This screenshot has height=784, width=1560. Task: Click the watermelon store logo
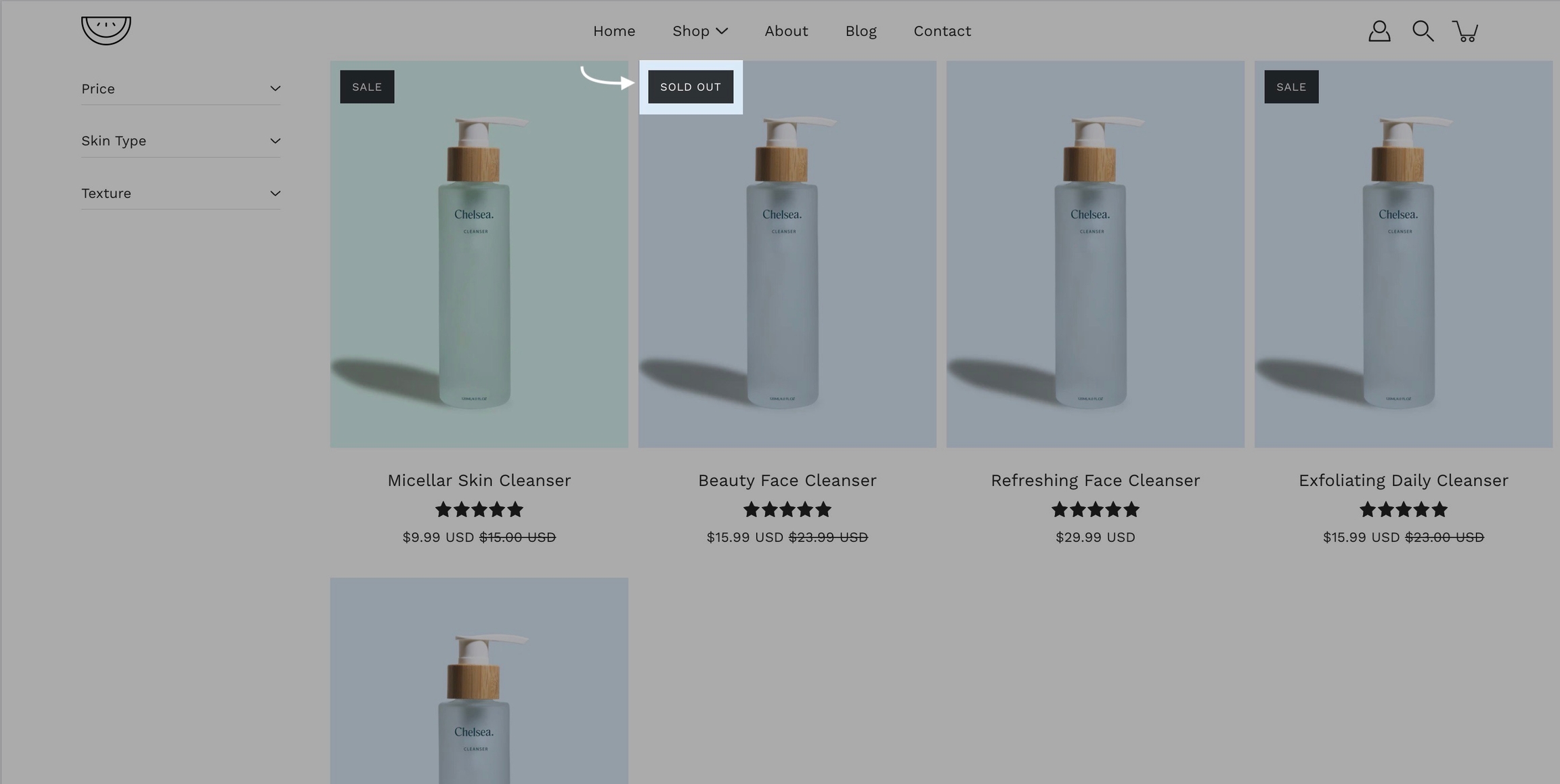[x=106, y=30]
